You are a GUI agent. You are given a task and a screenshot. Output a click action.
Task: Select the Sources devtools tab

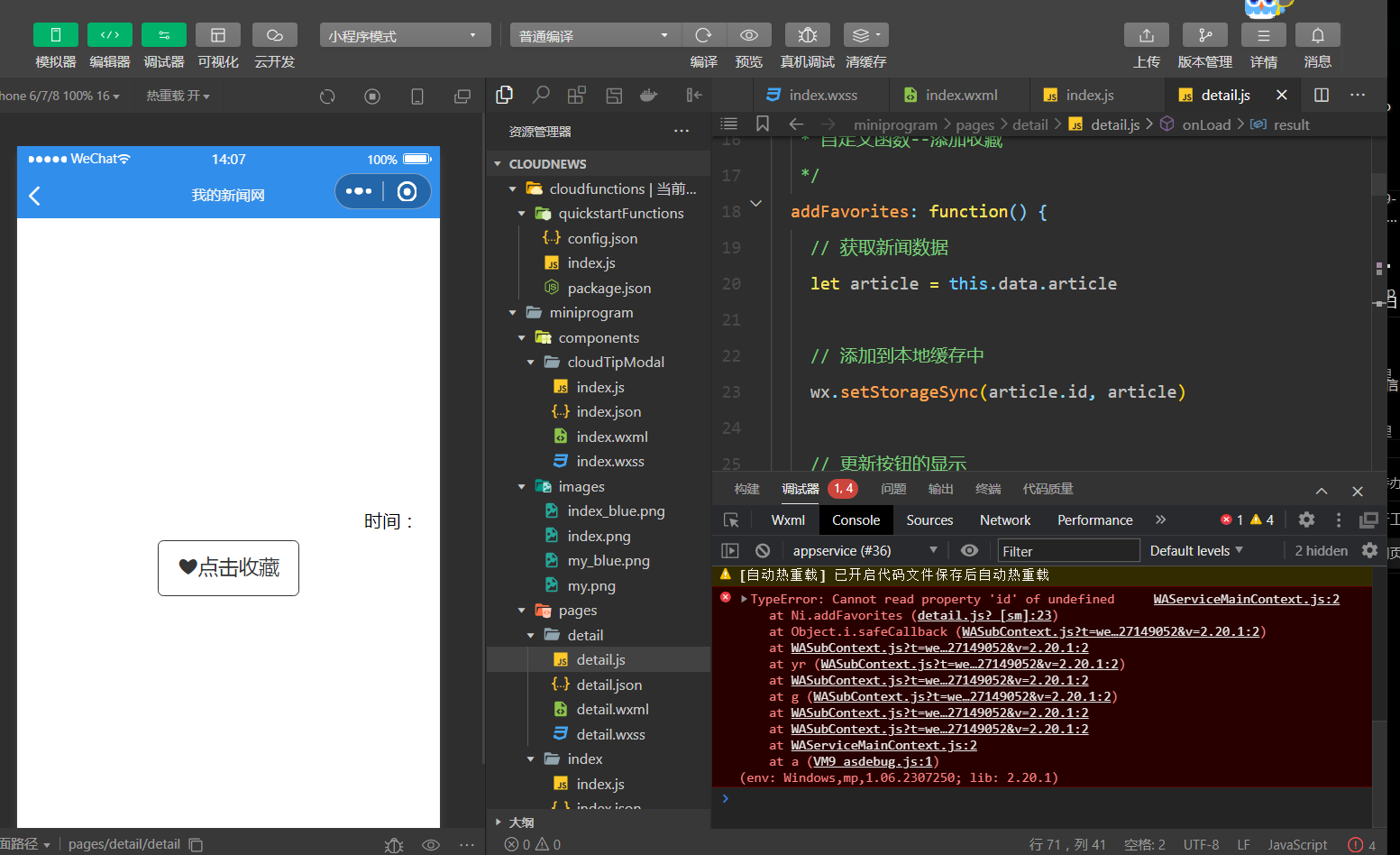pos(929,520)
